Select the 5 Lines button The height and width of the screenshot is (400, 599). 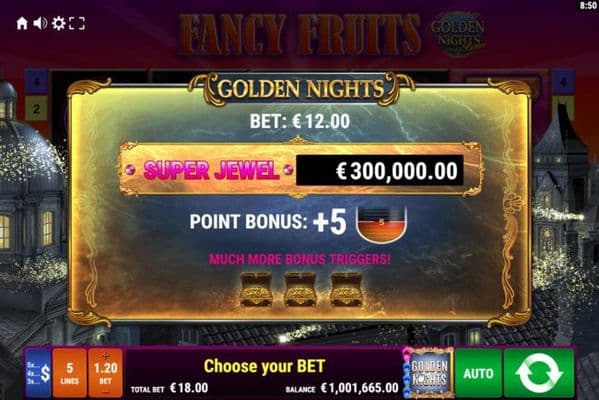(70, 373)
